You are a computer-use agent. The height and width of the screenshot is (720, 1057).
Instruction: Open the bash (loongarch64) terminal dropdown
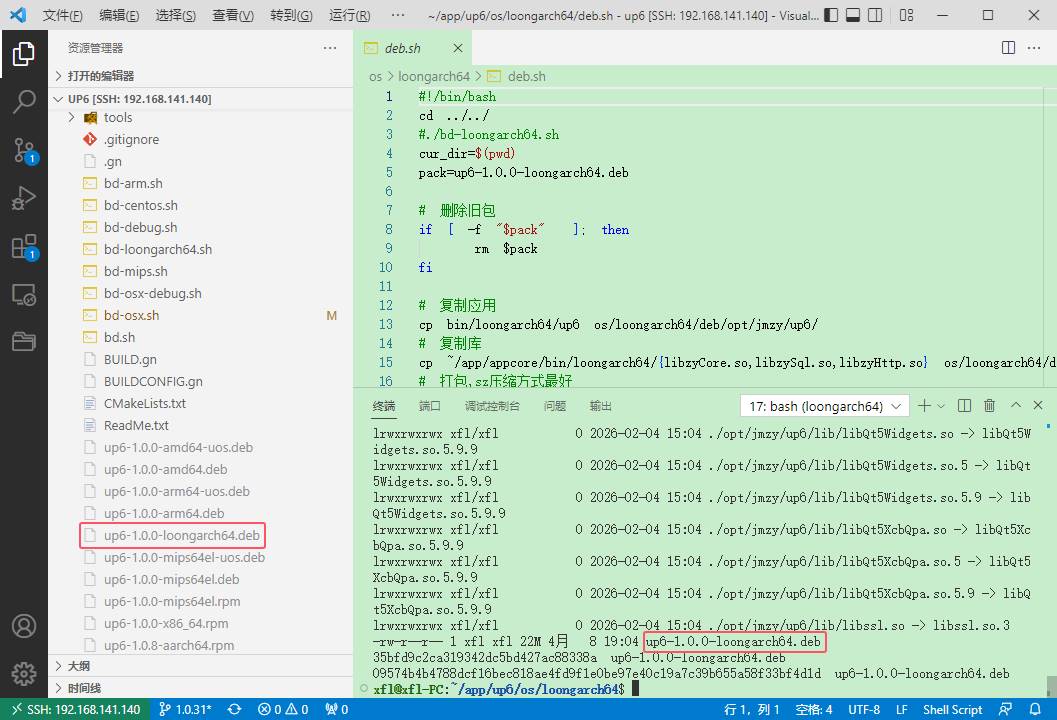824,406
